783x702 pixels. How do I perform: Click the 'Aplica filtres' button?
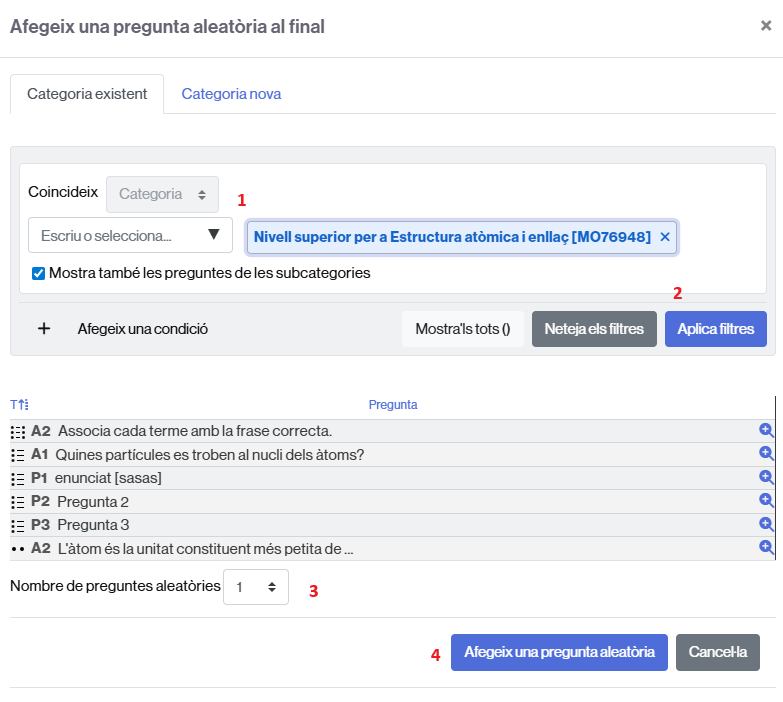[716, 329]
